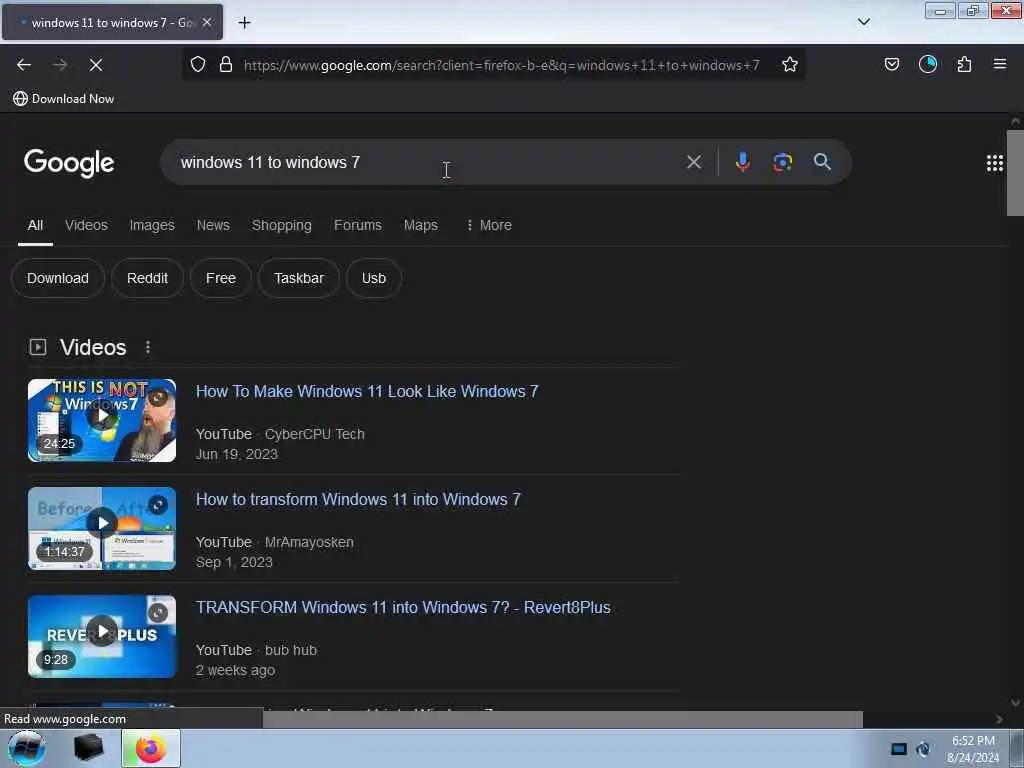Clear the Google search box text

tap(694, 162)
